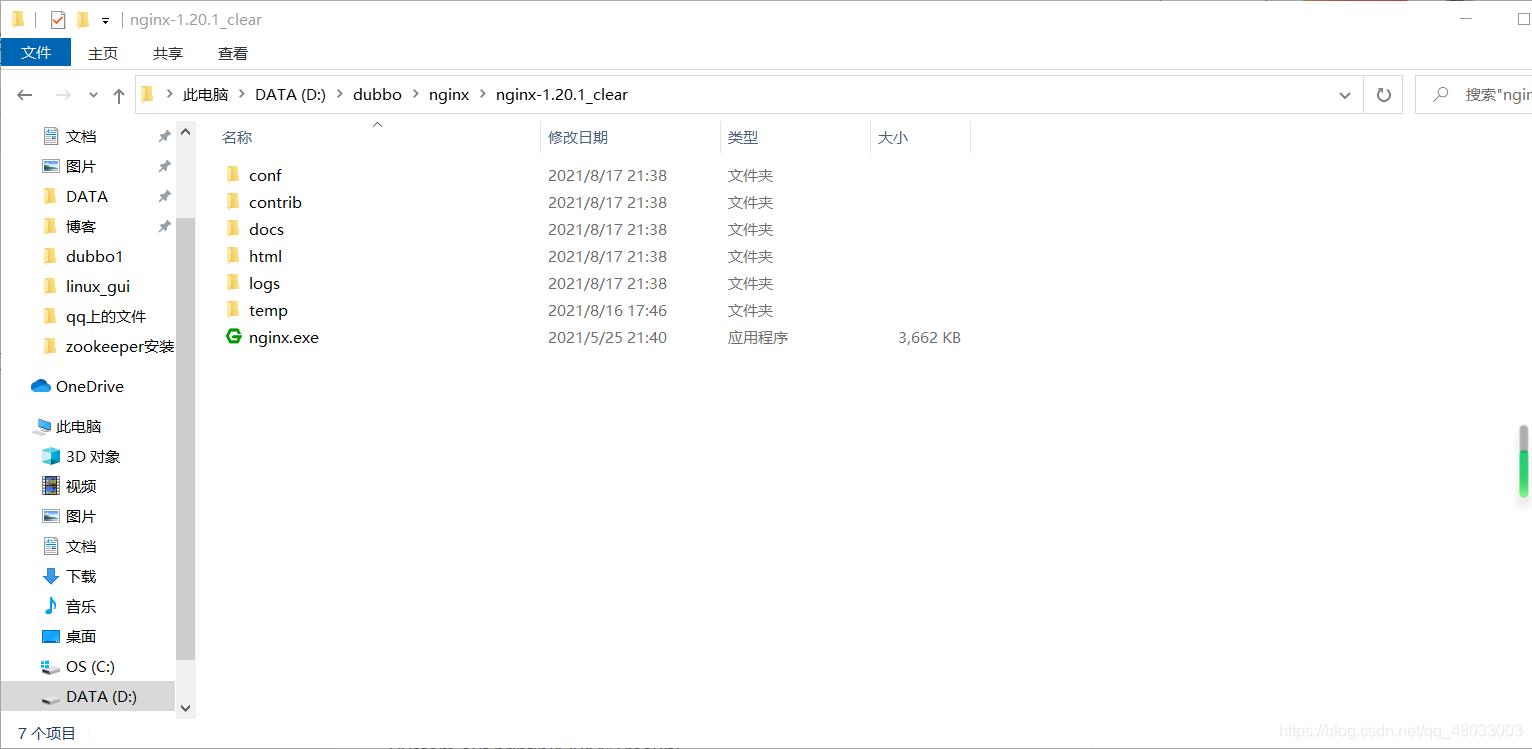The width and height of the screenshot is (1532, 749).
Task: Open linux_gui folder in sidebar
Action: 98,286
